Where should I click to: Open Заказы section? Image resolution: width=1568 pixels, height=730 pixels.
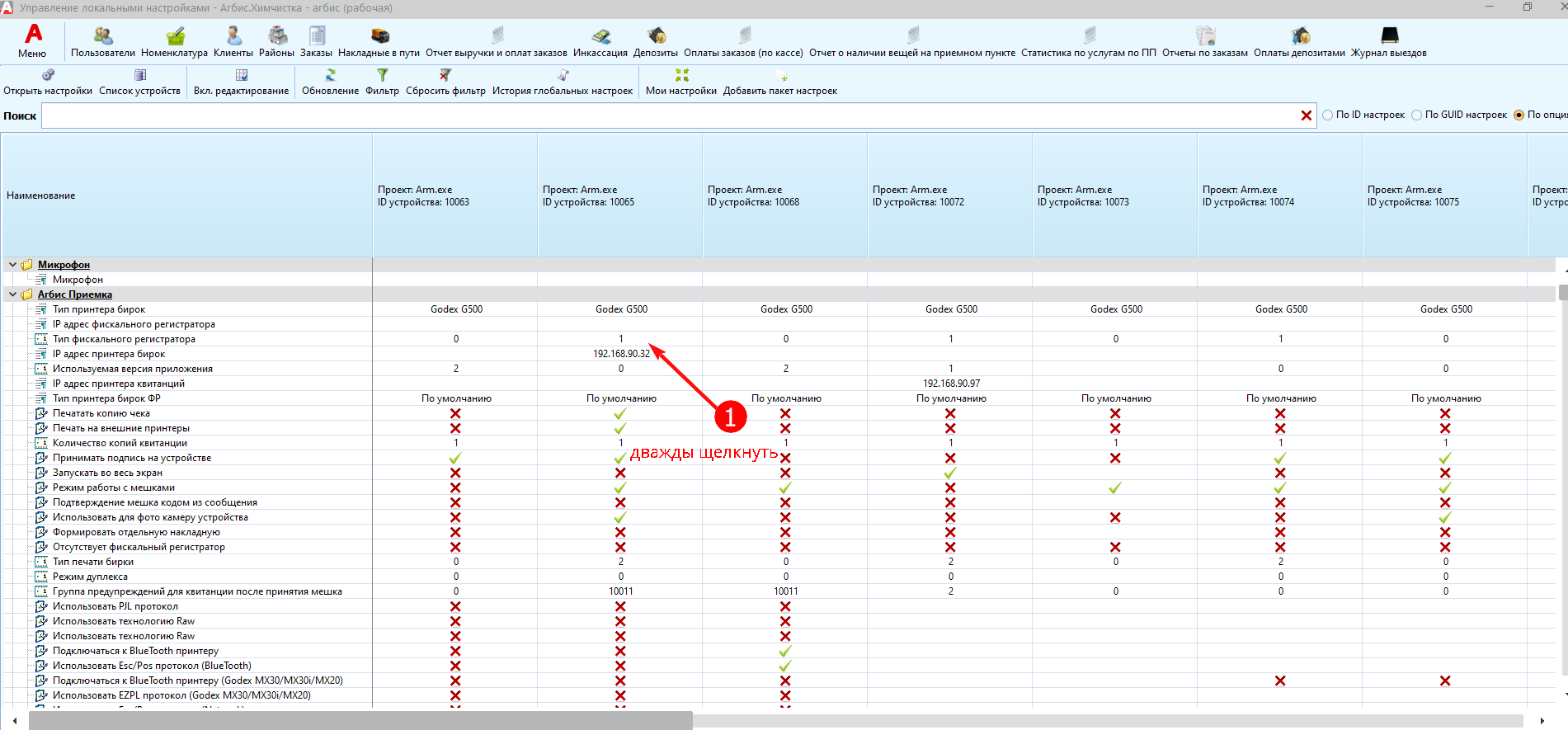[316, 42]
